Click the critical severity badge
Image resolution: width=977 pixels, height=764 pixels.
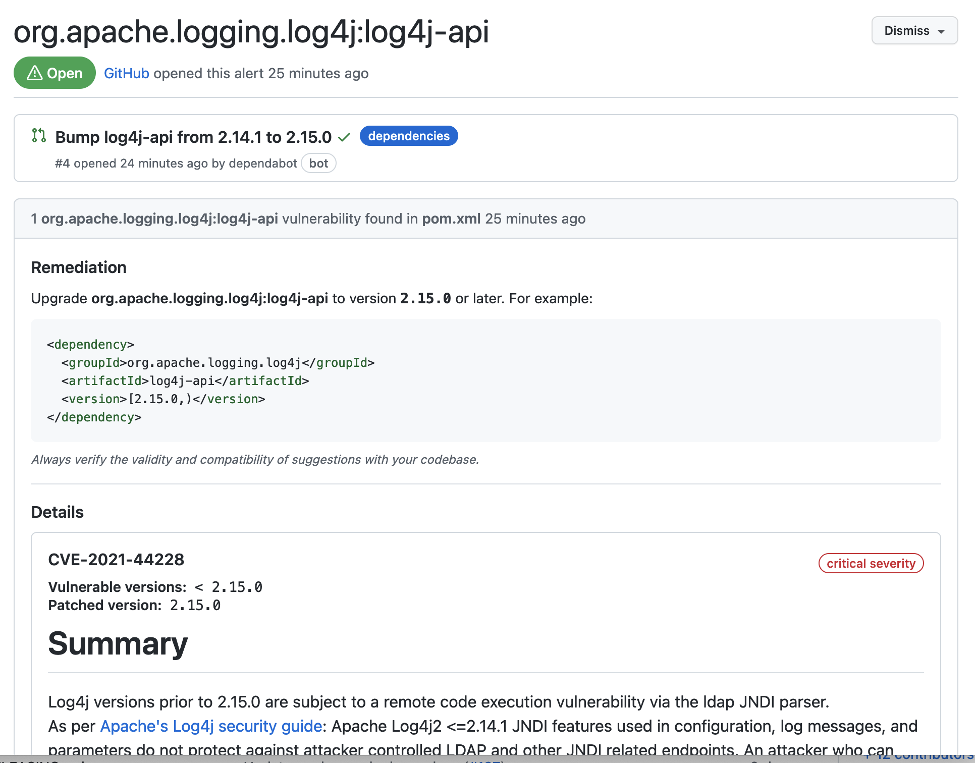(x=870, y=563)
